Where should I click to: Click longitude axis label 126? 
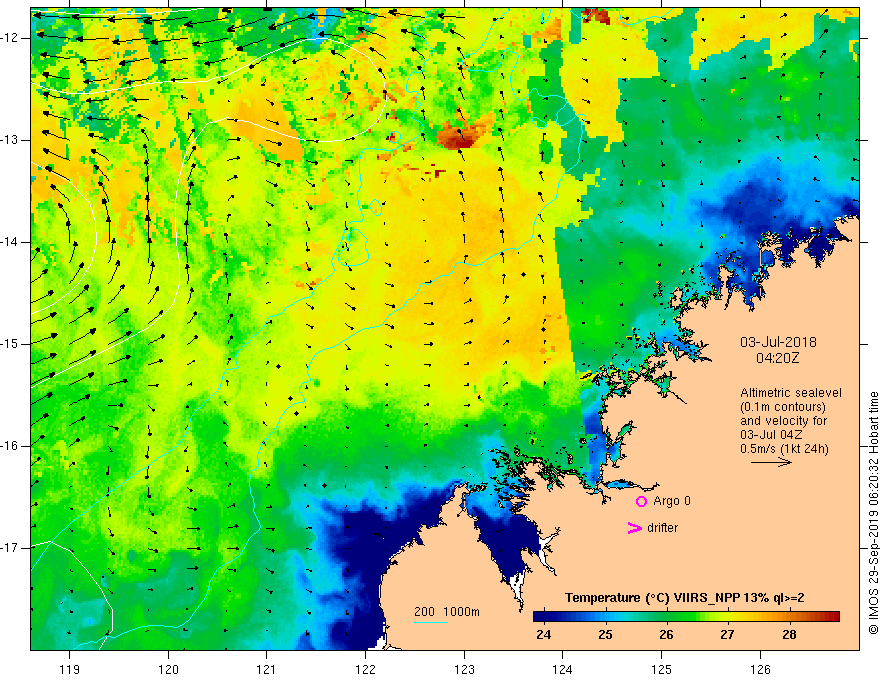[760, 669]
